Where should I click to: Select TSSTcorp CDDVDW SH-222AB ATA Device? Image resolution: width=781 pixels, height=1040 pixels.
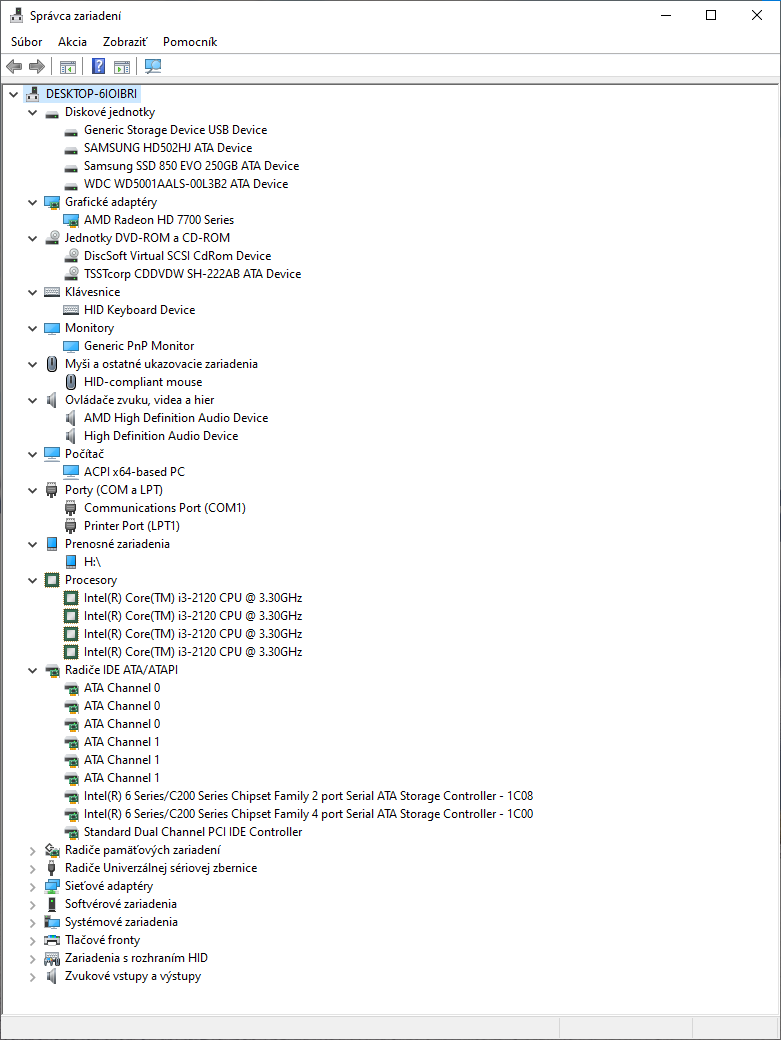(192, 274)
